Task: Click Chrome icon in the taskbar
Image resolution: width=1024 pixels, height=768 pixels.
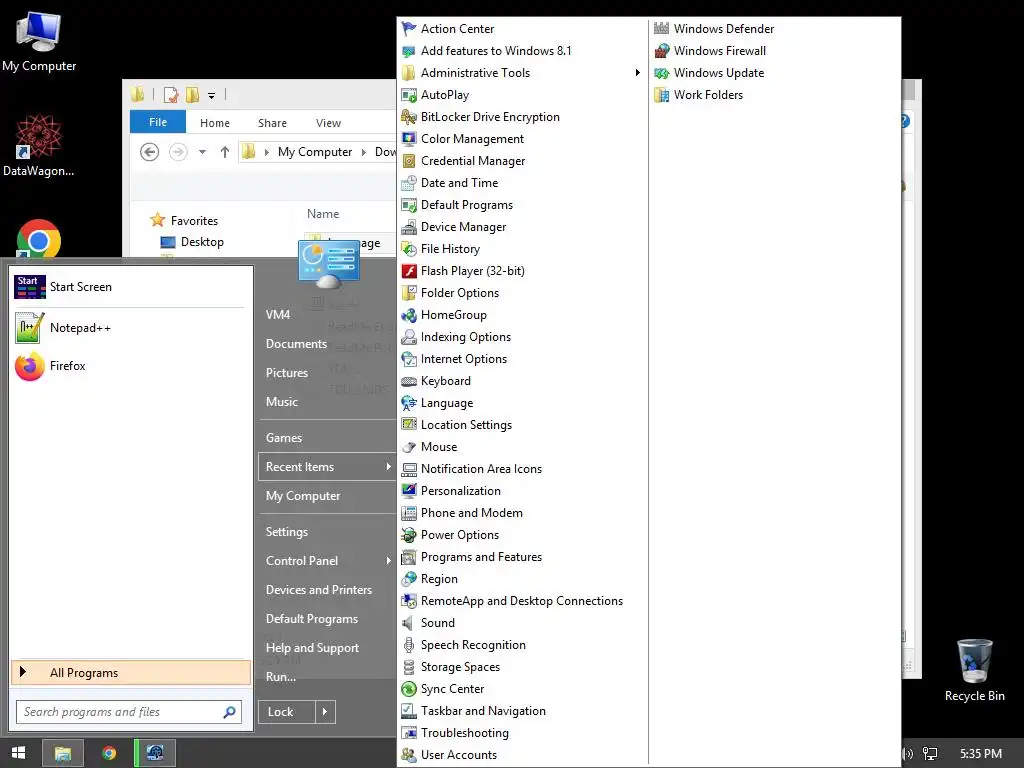Action: click(109, 753)
